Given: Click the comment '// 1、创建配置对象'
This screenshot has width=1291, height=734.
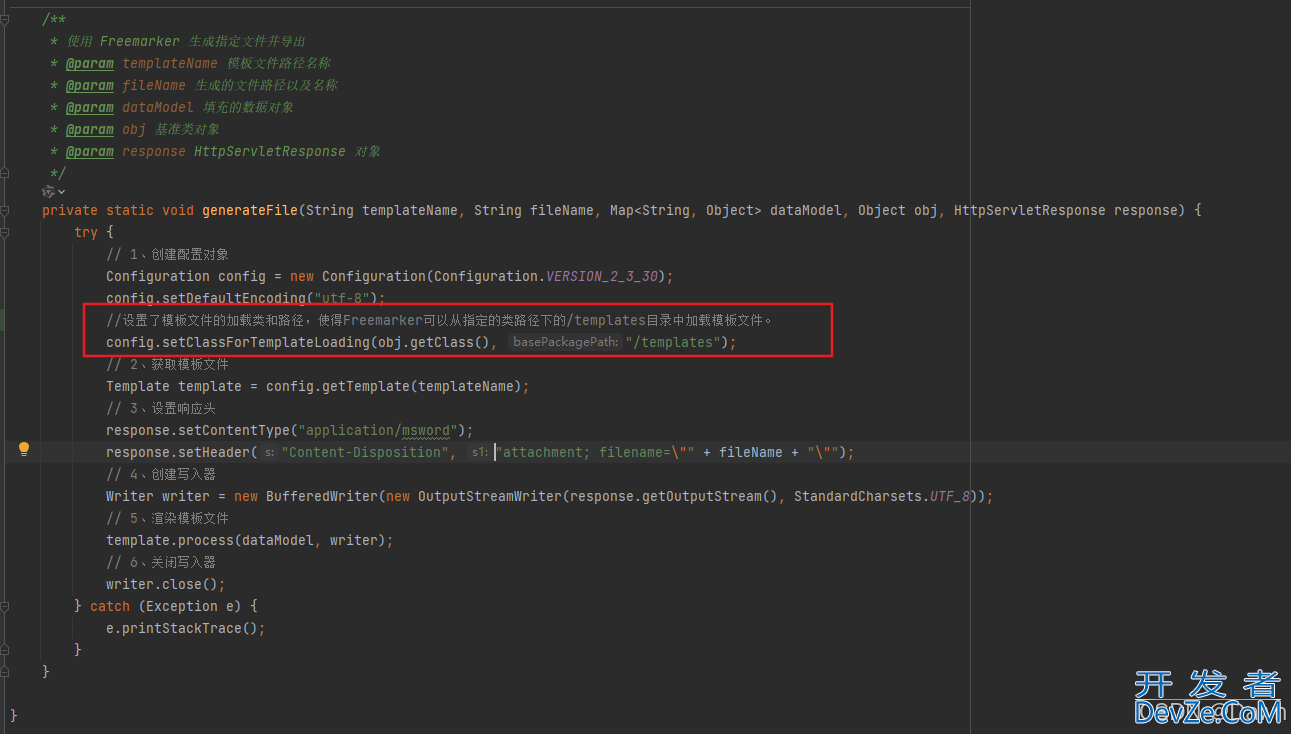Looking at the screenshot, I should 167,254.
